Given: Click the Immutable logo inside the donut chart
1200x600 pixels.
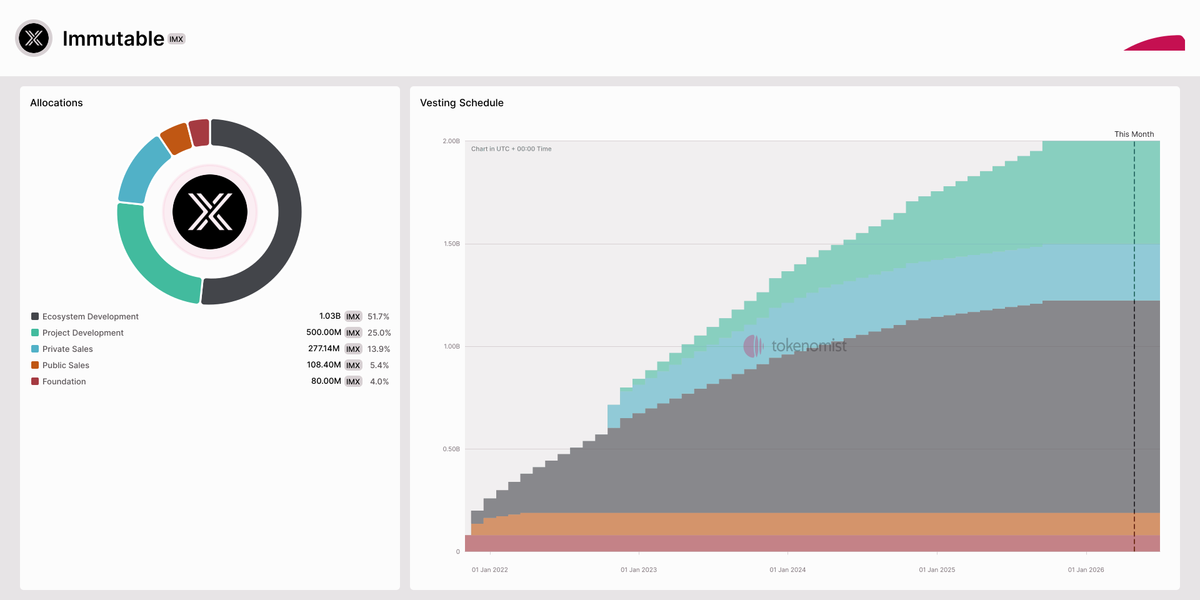Looking at the screenshot, I should (x=210, y=211).
